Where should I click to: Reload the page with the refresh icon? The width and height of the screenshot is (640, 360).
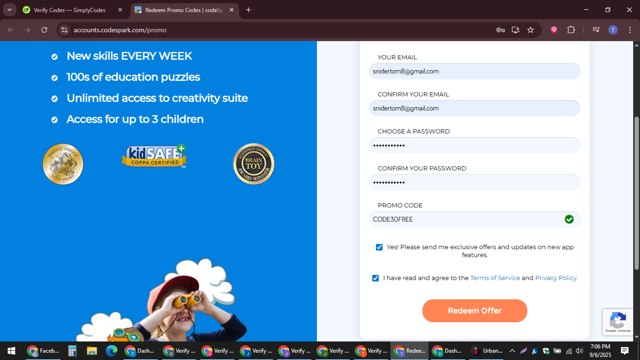click(x=44, y=30)
